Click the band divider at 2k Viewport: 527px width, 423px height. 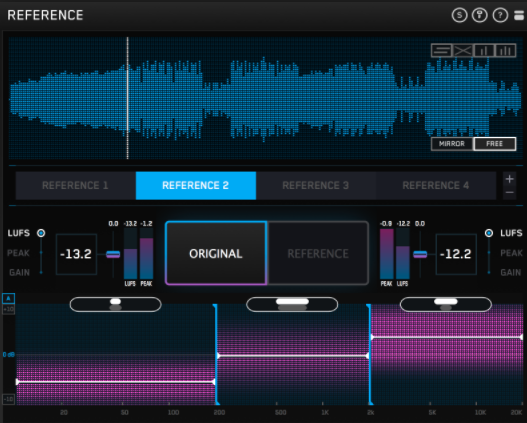click(369, 354)
